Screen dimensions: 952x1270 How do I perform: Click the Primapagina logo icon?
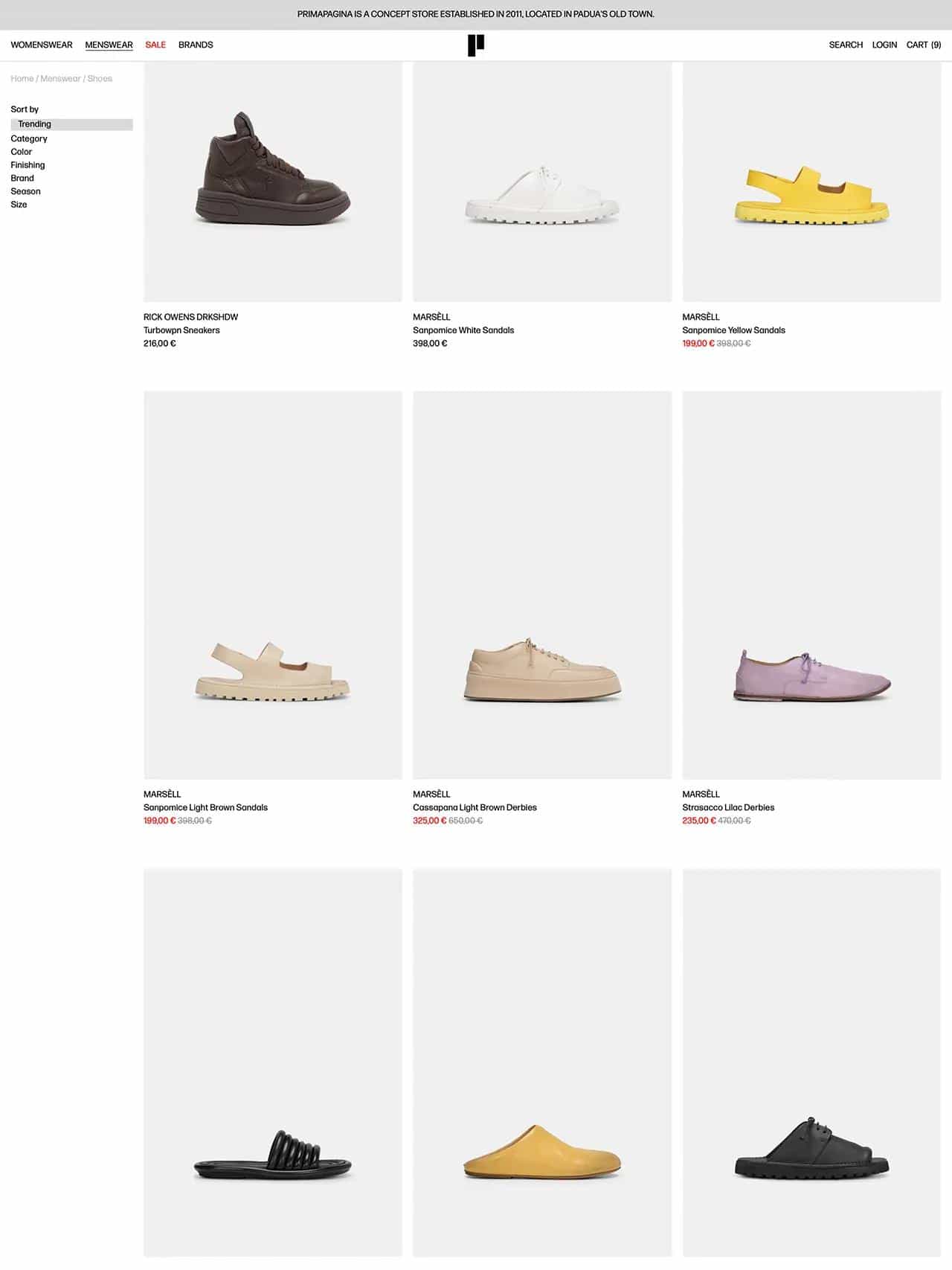(x=476, y=45)
